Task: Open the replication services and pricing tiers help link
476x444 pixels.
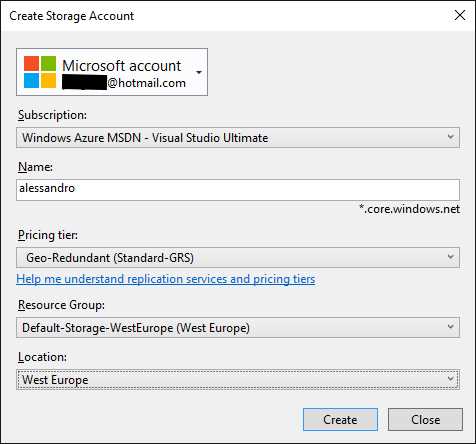Action: [x=166, y=279]
